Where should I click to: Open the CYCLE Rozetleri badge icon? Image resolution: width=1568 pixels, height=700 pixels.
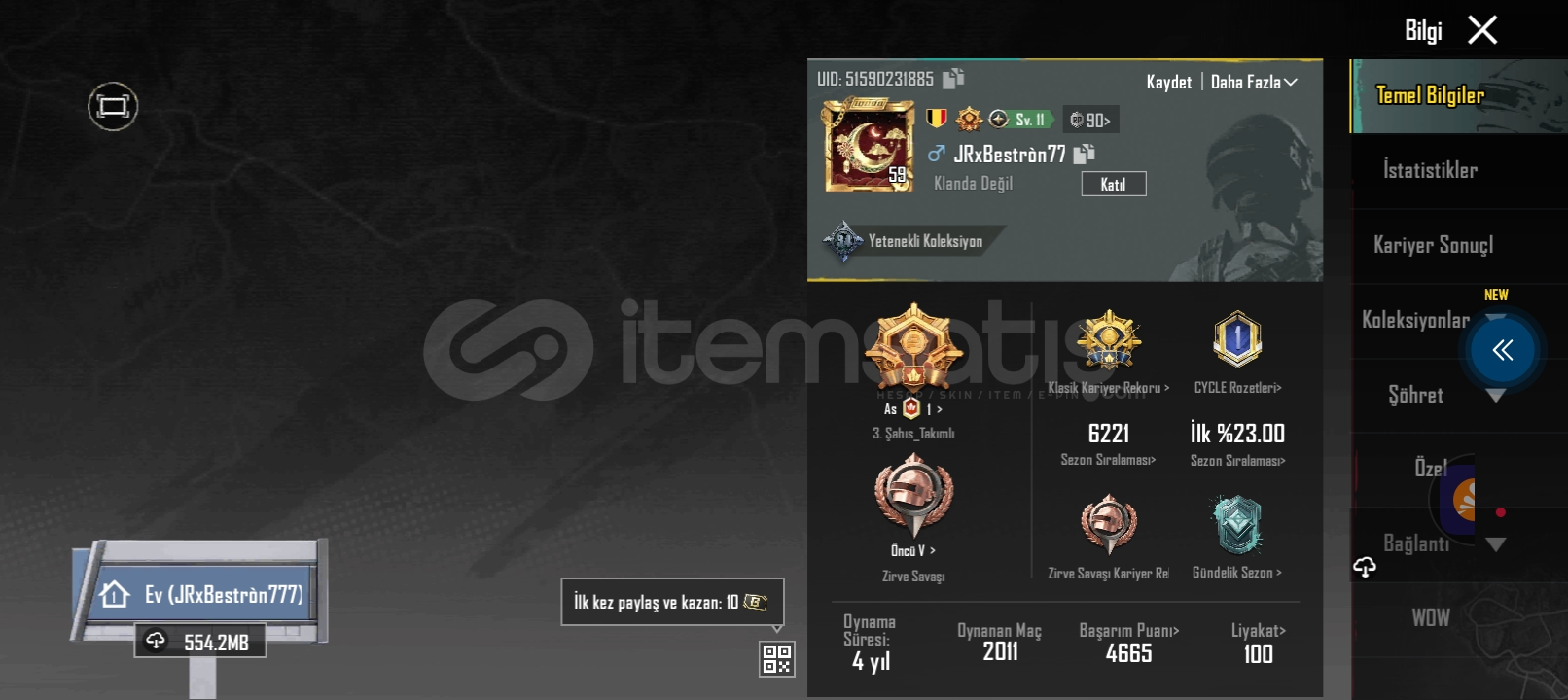pyautogui.click(x=1237, y=339)
